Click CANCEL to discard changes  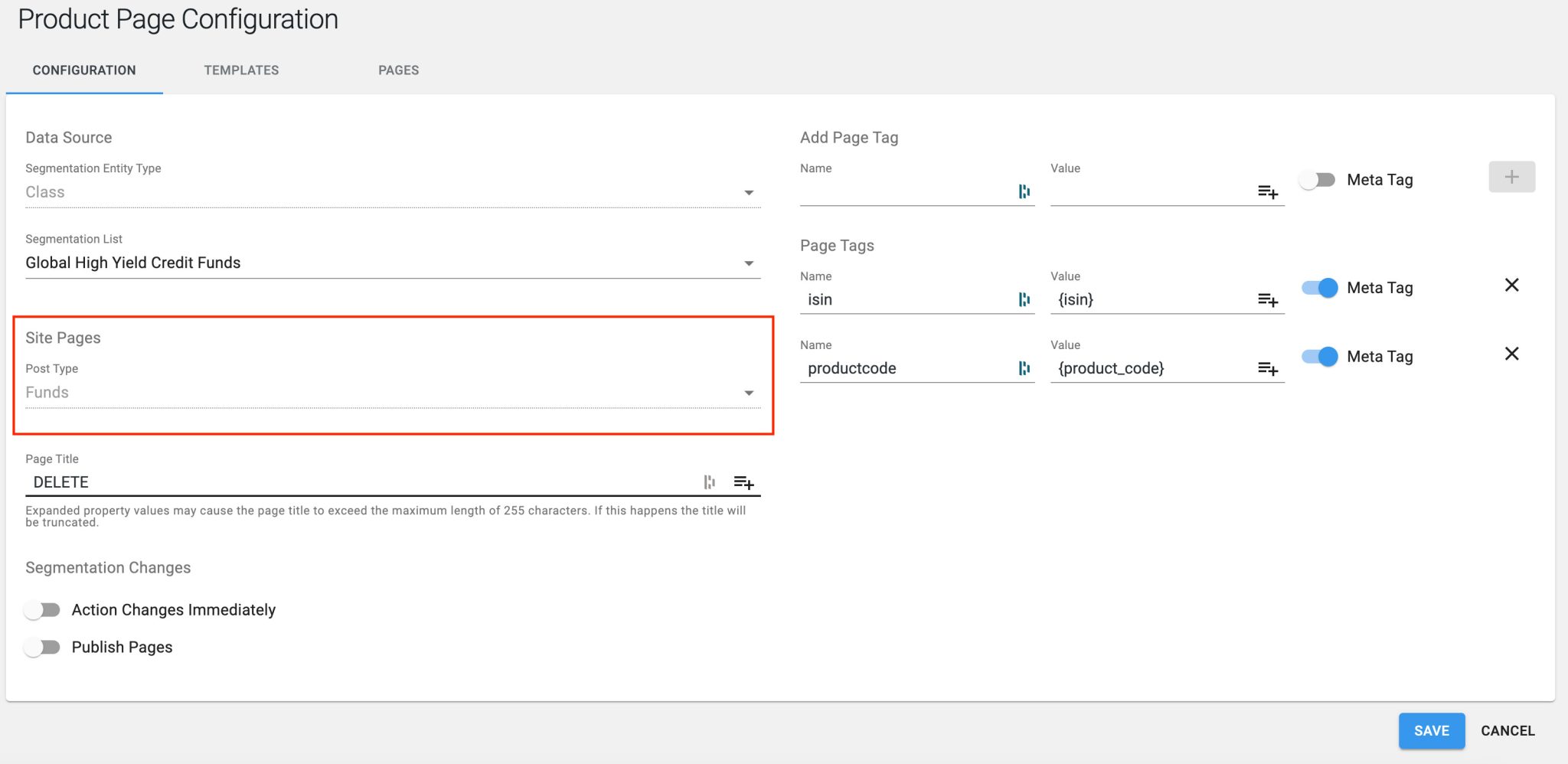(1507, 730)
